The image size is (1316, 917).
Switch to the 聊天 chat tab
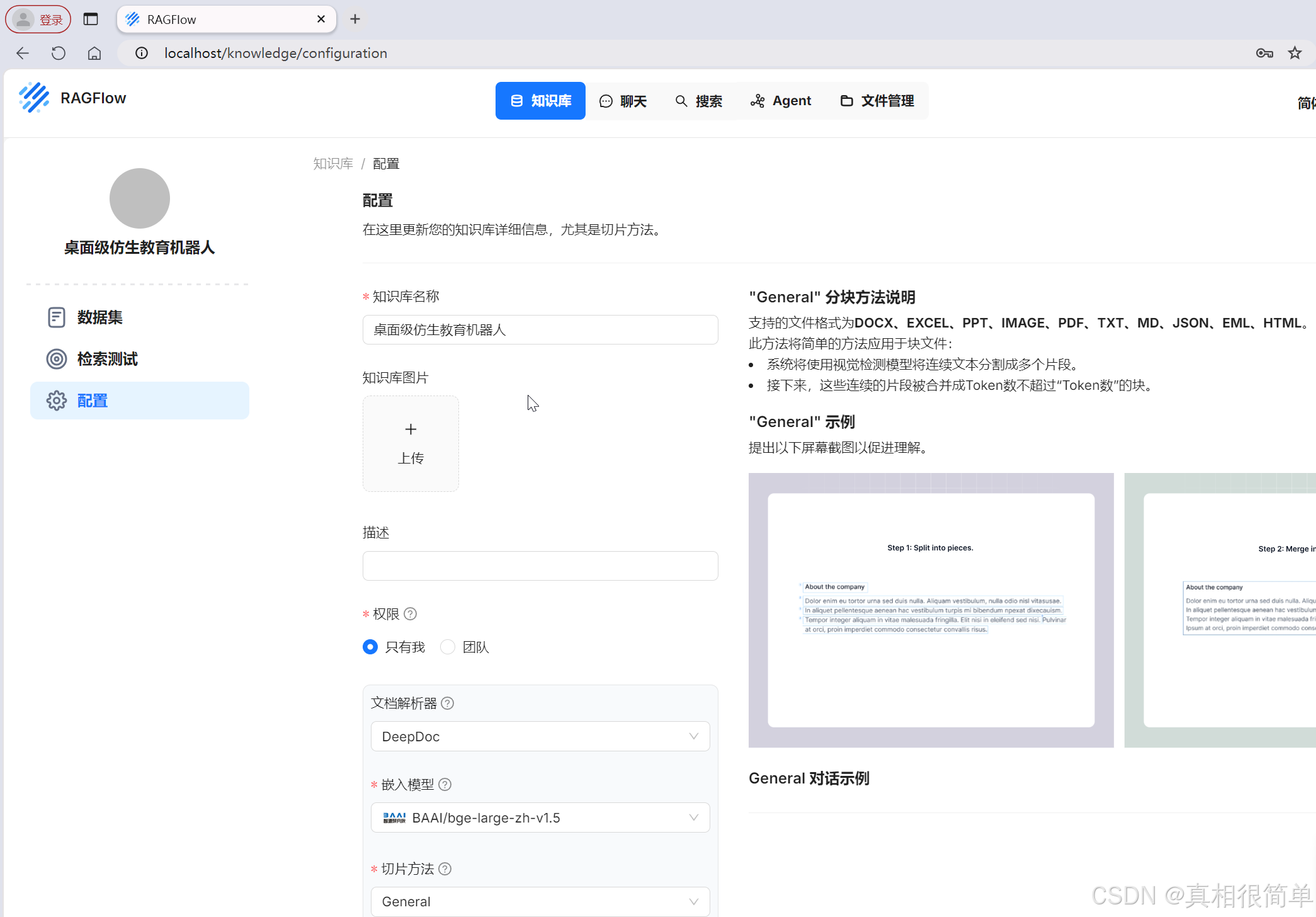tap(623, 101)
